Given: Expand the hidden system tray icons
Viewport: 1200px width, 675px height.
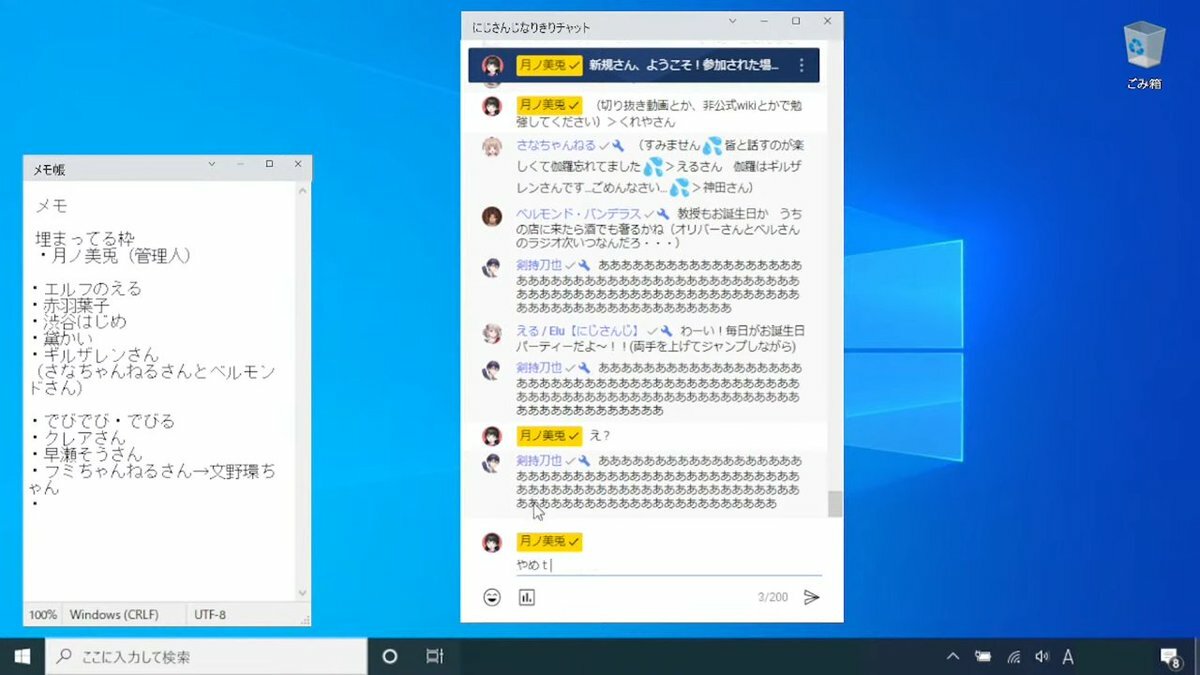Looking at the screenshot, I should click(953, 656).
